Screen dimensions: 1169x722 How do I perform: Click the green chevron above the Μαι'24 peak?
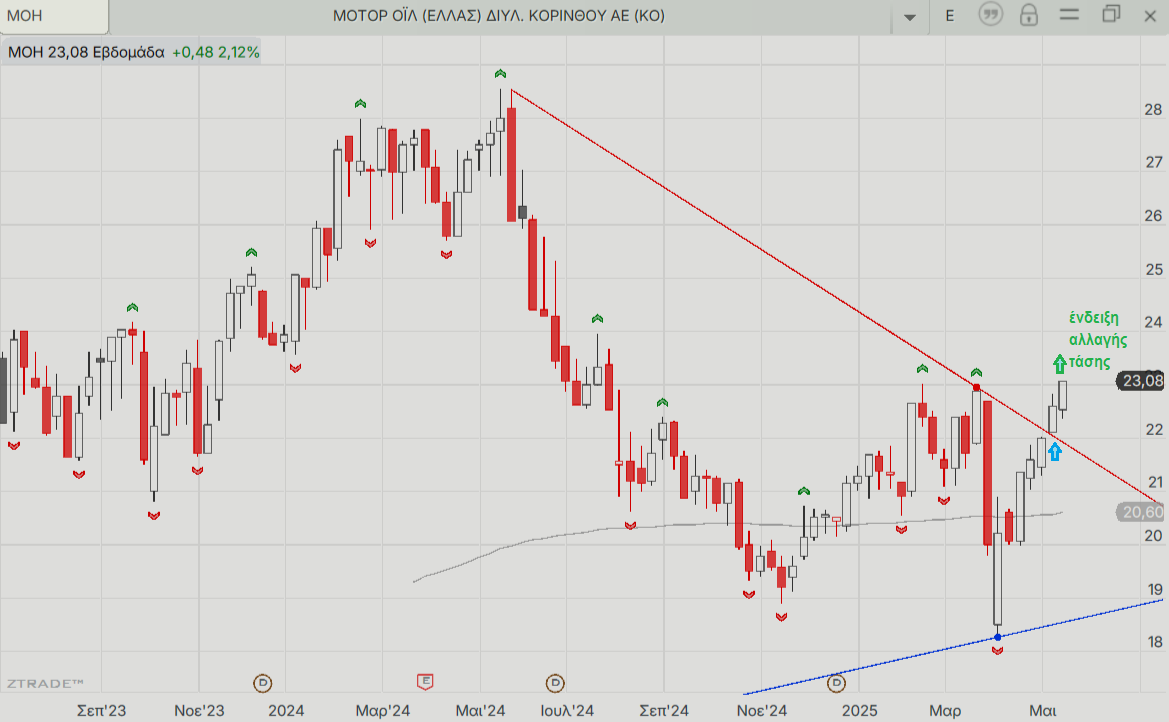coord(500,74)
